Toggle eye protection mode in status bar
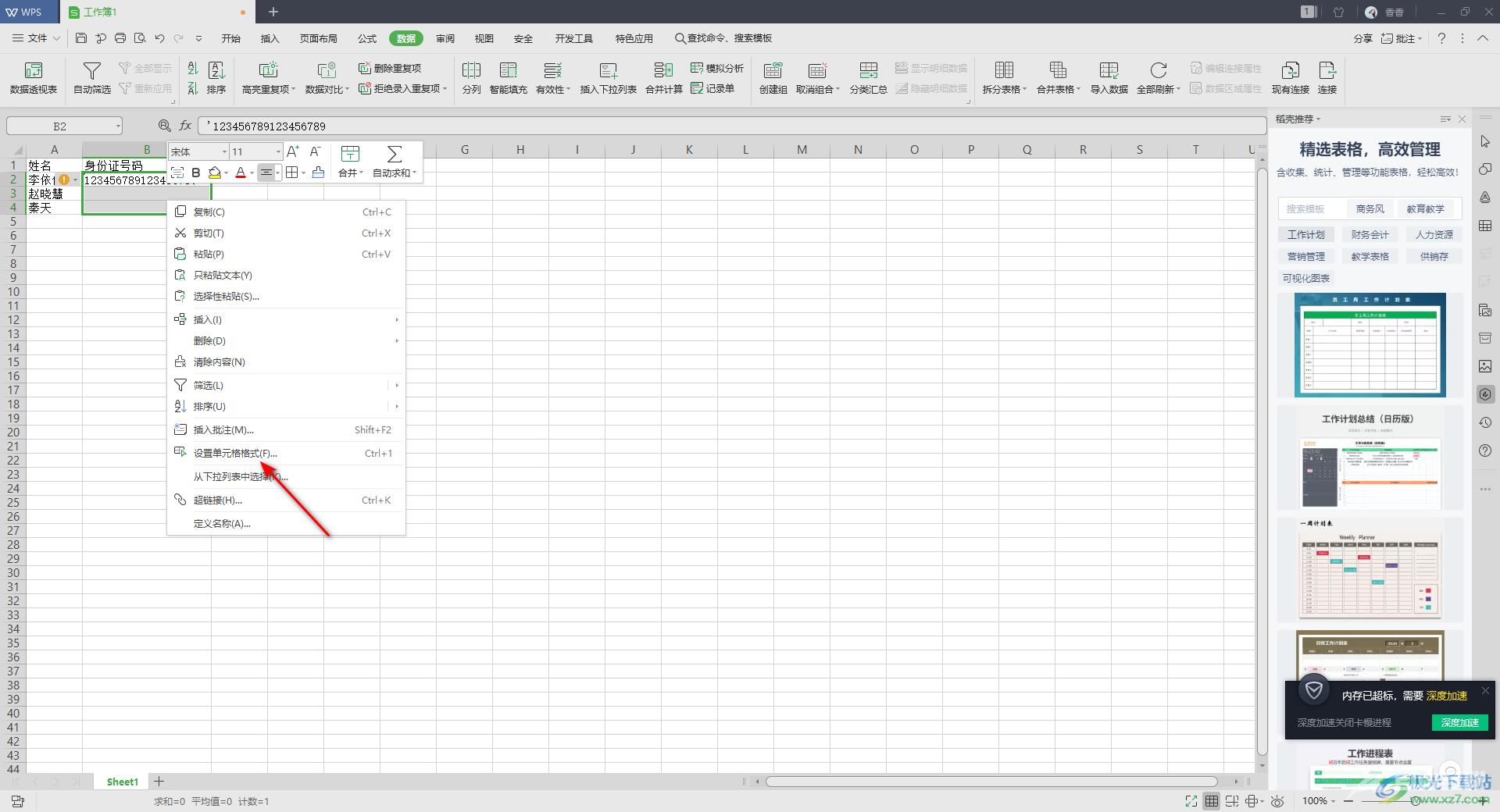 click(1277, 801)
